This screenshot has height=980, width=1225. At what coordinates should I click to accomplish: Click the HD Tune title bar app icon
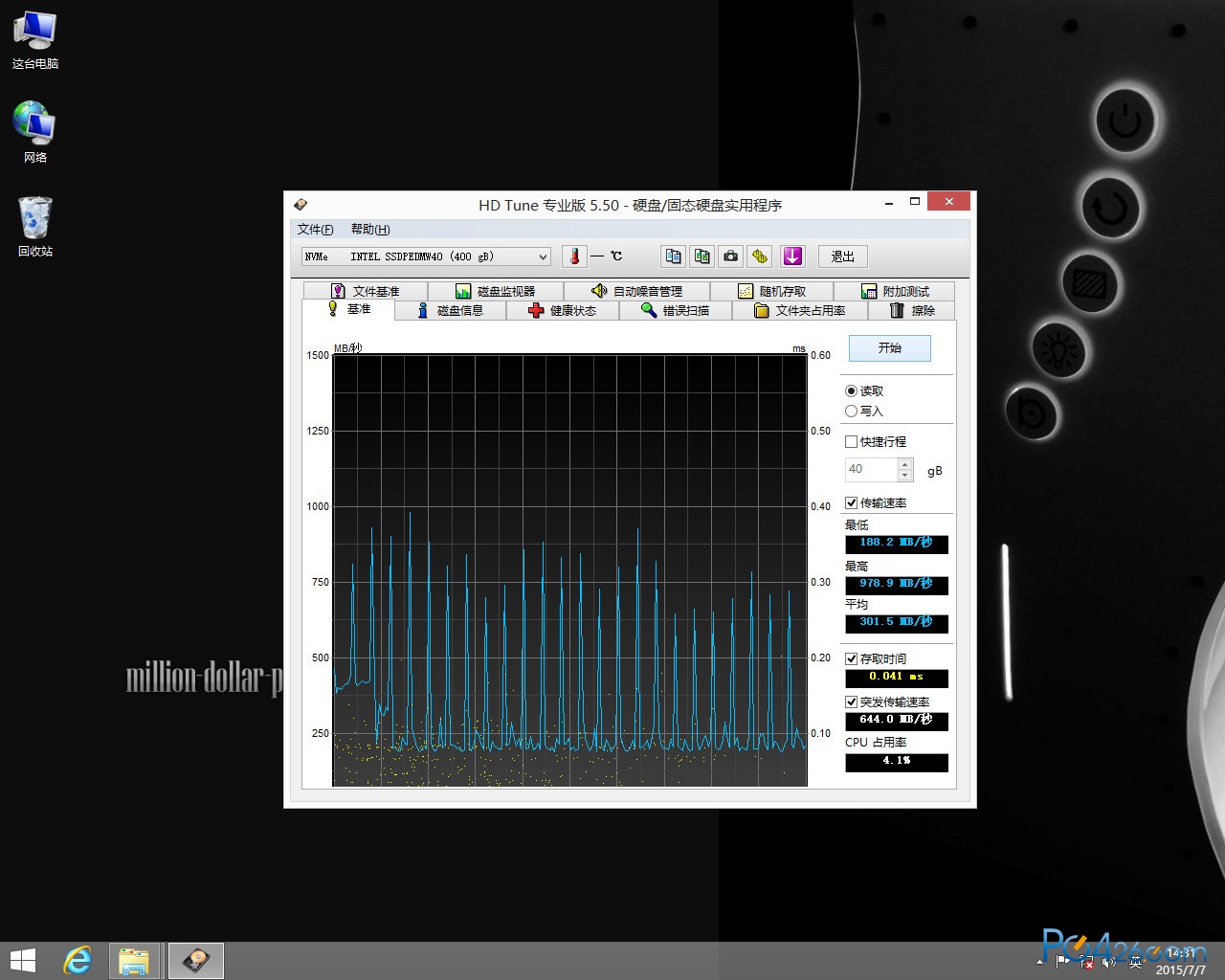pyautogui.click(x=301, y=205)
